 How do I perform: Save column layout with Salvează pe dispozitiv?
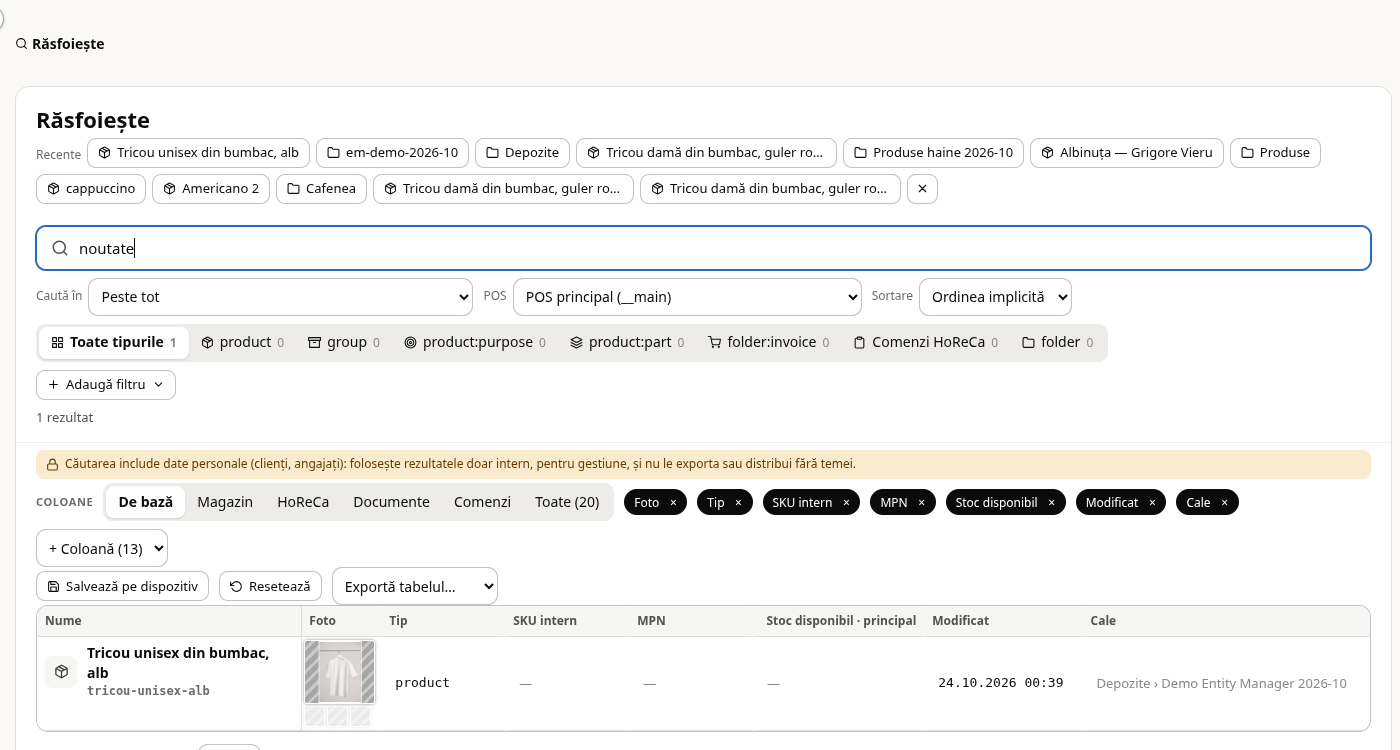(x=122, y=586)
